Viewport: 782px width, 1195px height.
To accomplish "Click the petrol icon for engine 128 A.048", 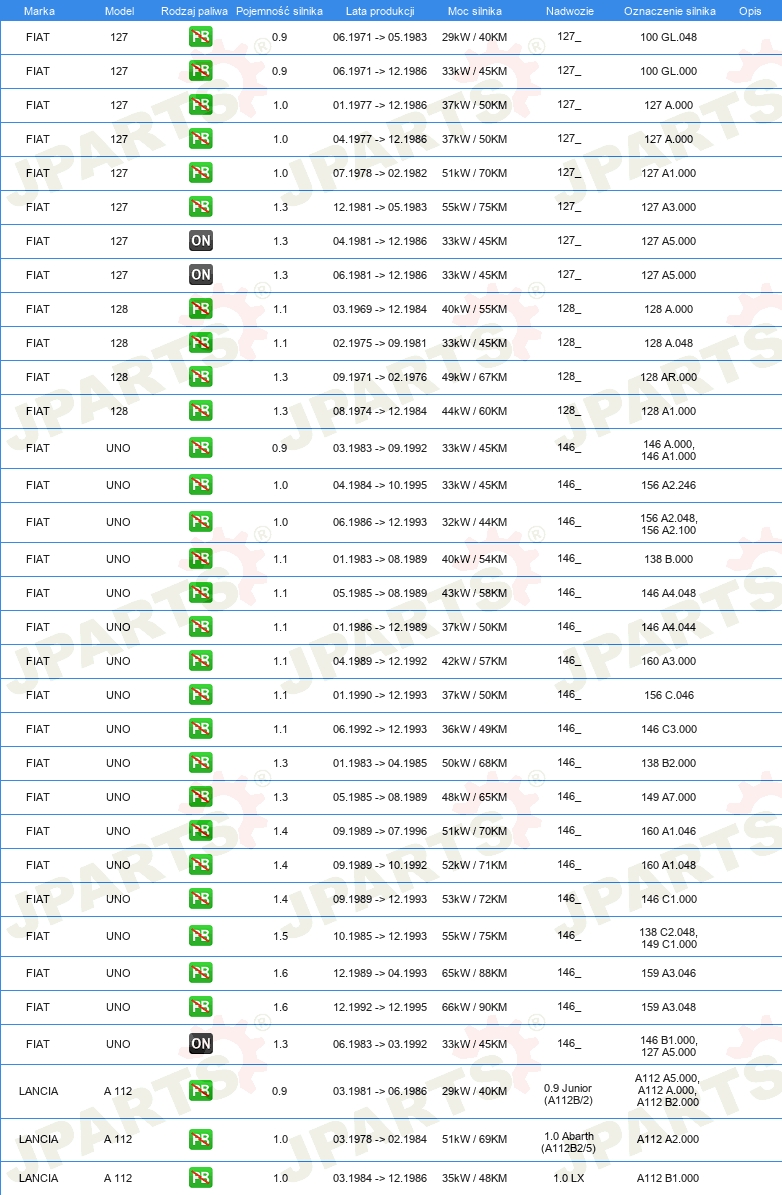I will (200, 343).
